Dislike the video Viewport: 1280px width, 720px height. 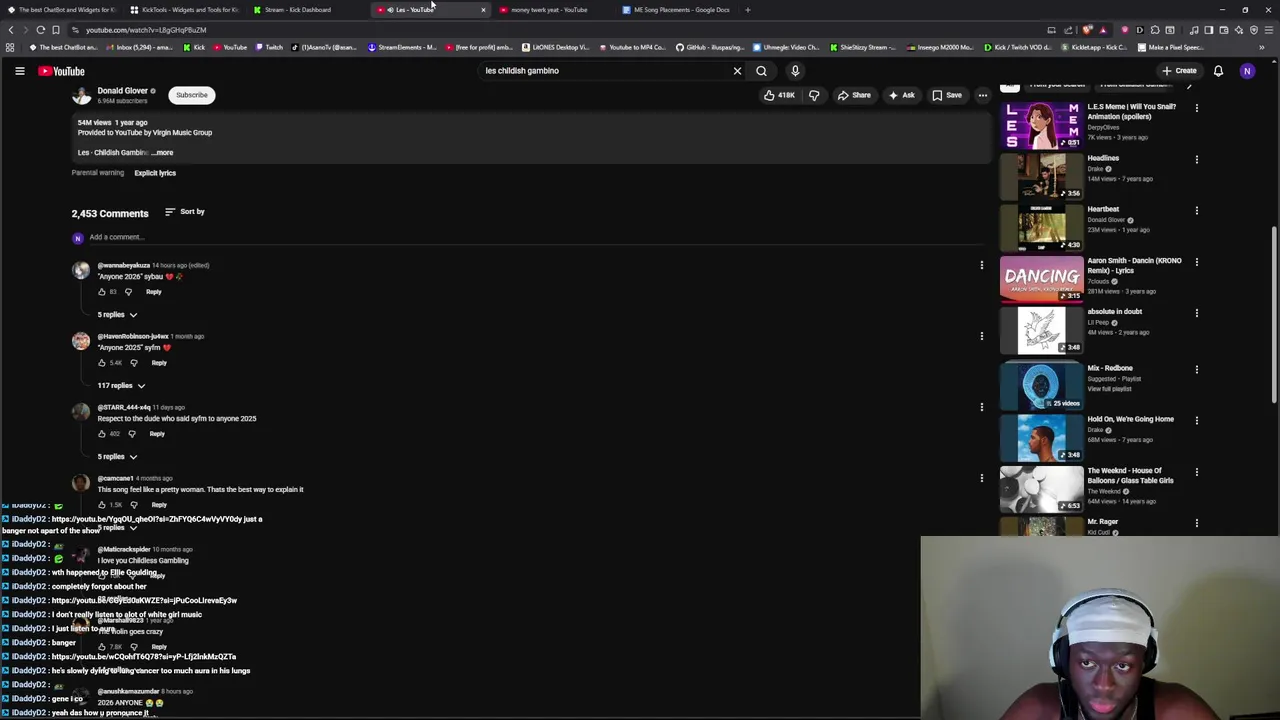[x=814, y=95]
